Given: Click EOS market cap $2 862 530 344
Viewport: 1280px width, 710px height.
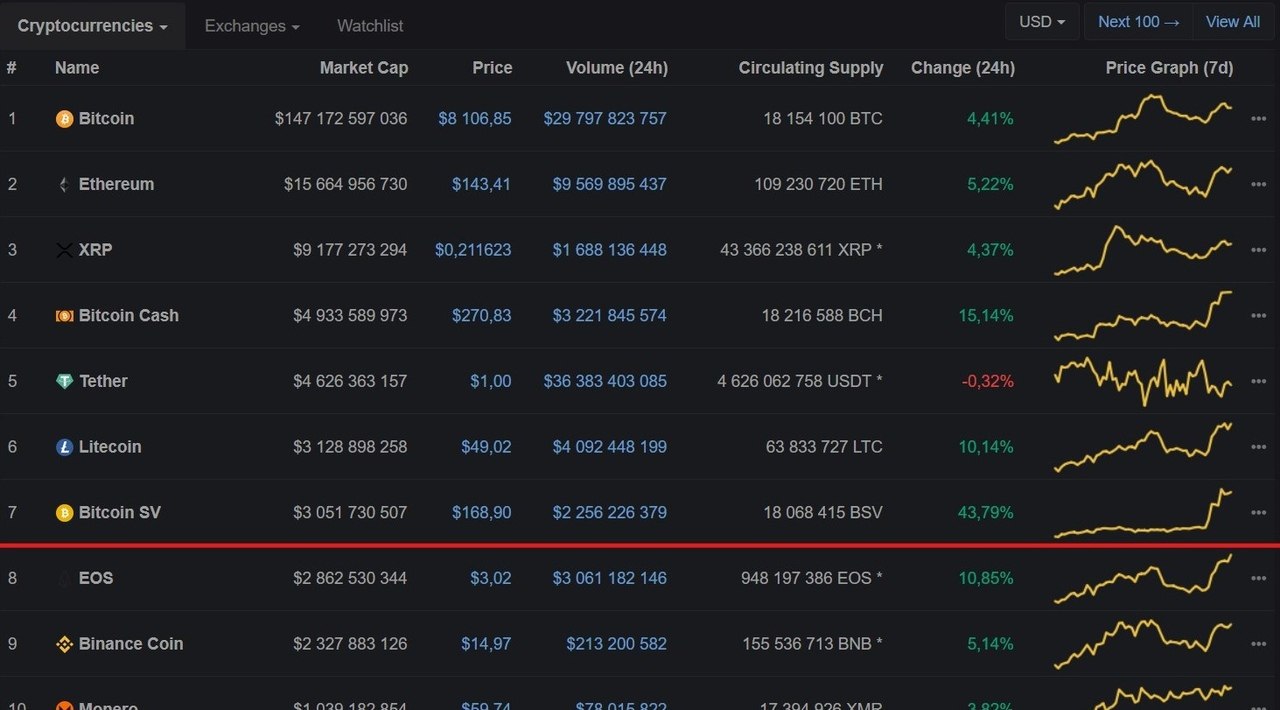Looking at the screenshot, I should point(350,578).
